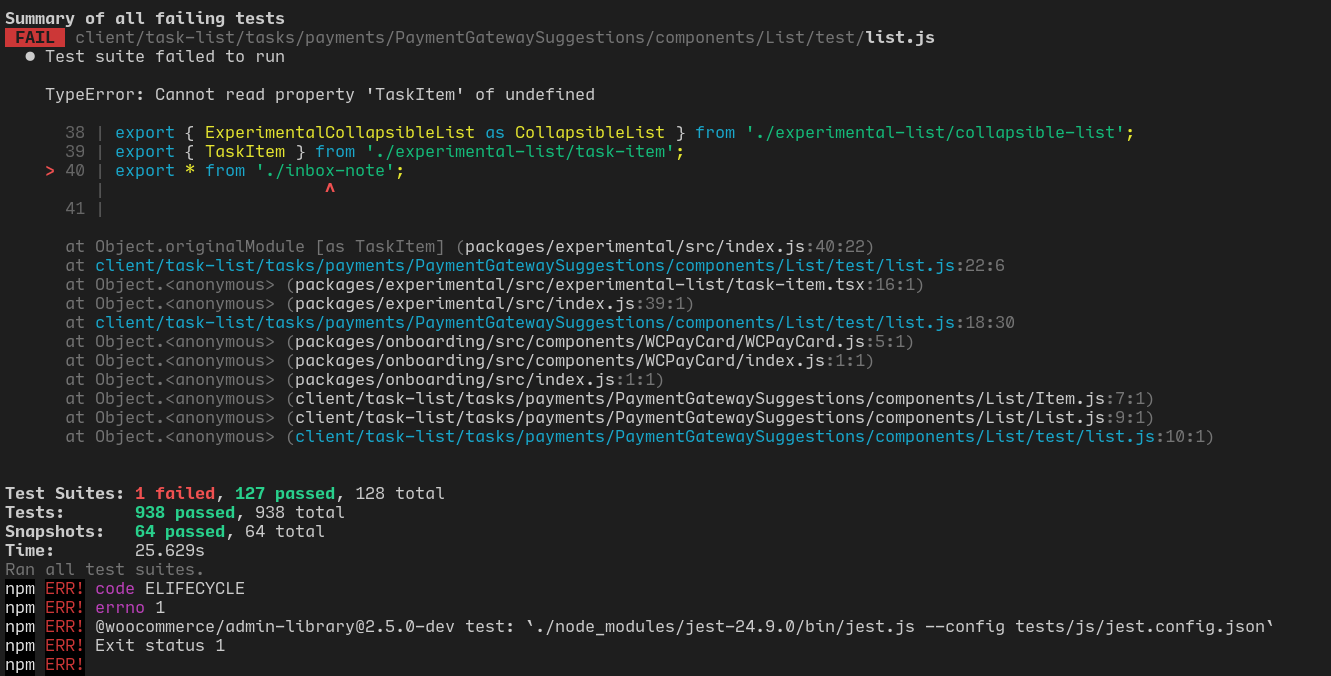Click code line 38 ExperimentalCollapsibleList export
The height and width of the screenshot is (676, 1331).
(600, 132)
